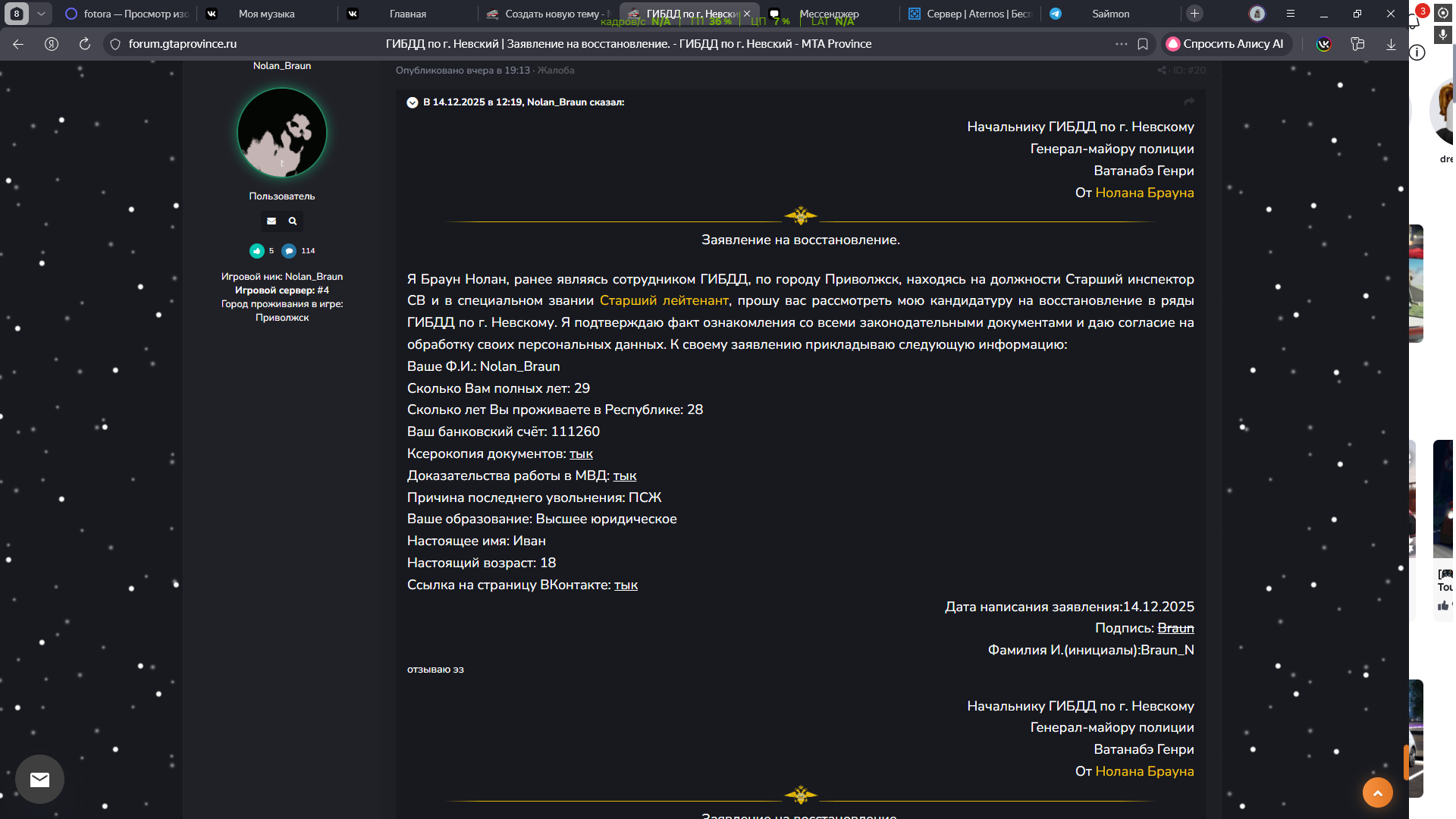The height and width of the screenshot is (819, 1456).
Task: Click the VK extension icon in toolbar
Action: [1323, 44]
